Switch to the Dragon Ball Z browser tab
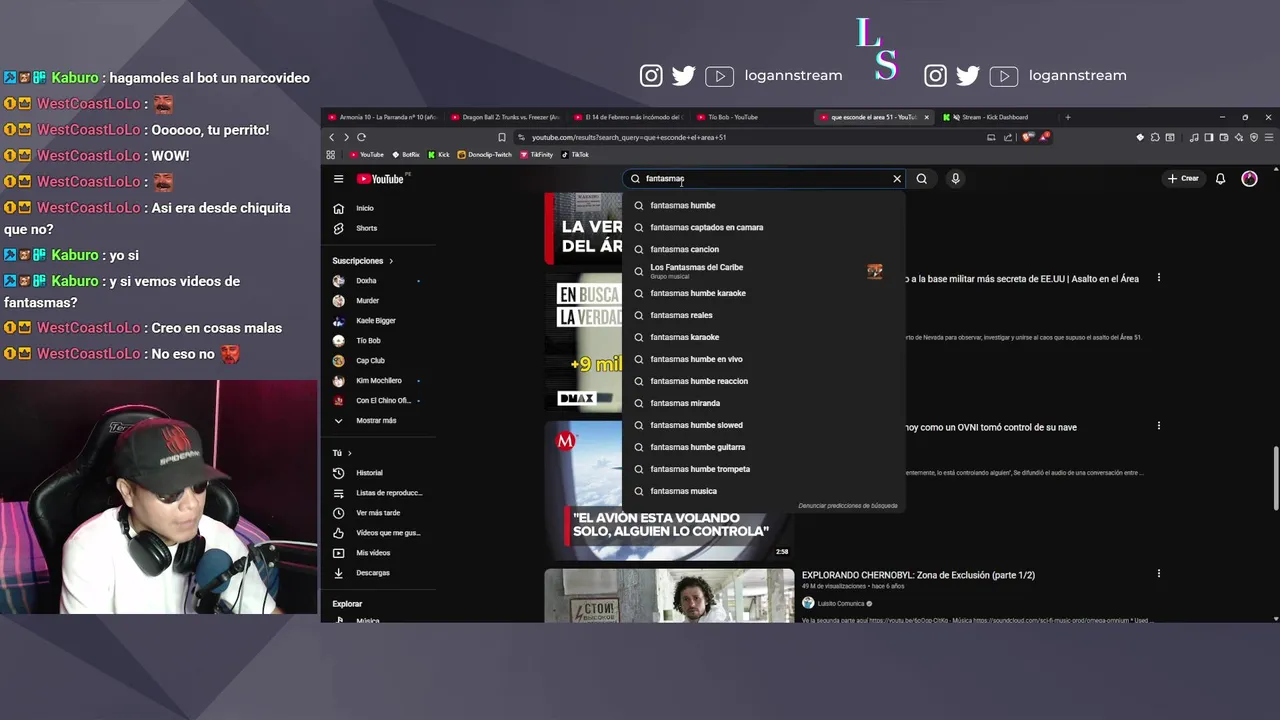Viewport: 1280px width, 720px height. click(x=505, y=117)
